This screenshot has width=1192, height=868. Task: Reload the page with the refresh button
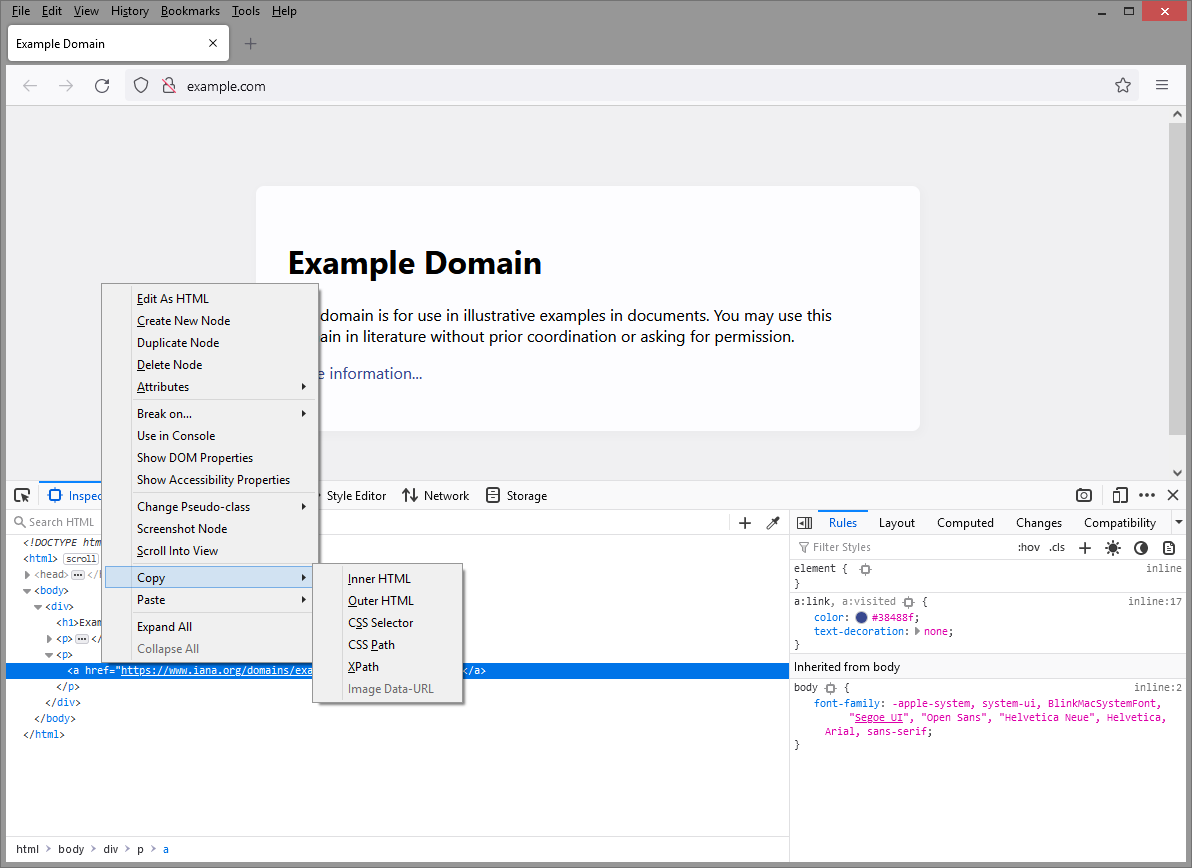[x=102, y=86]
